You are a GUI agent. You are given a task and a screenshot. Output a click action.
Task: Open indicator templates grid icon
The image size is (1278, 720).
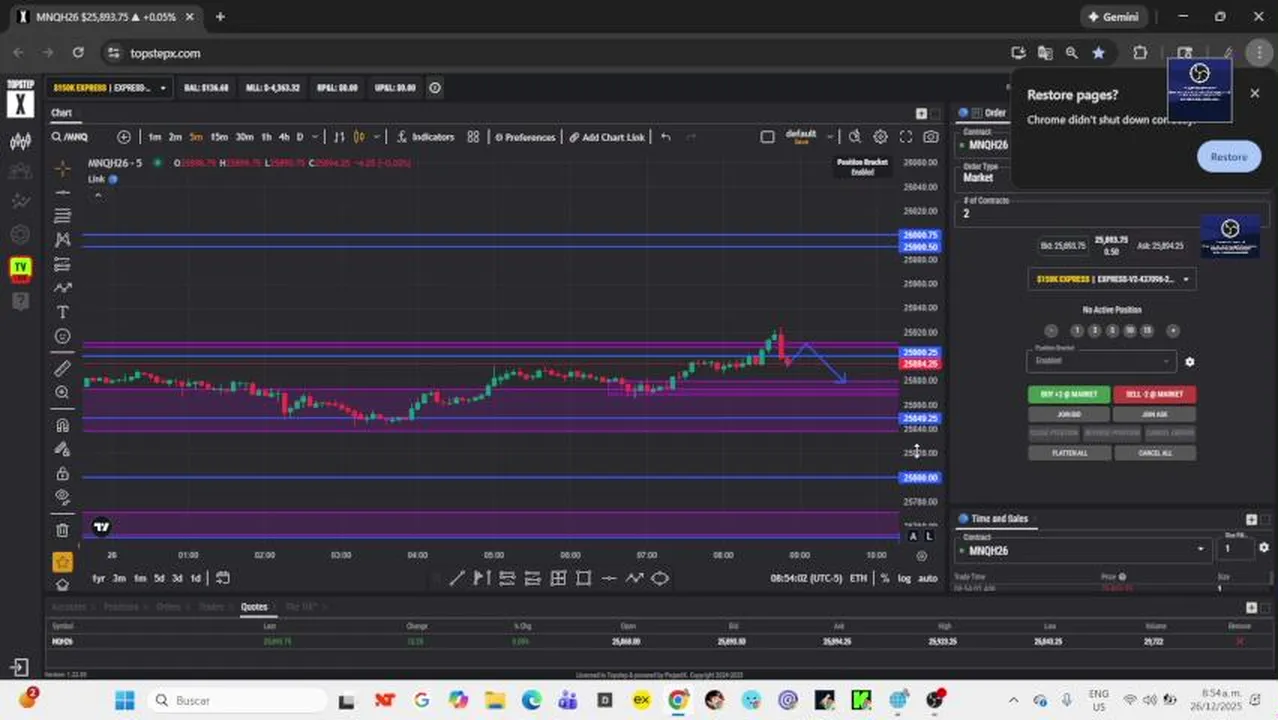(473, 137)
